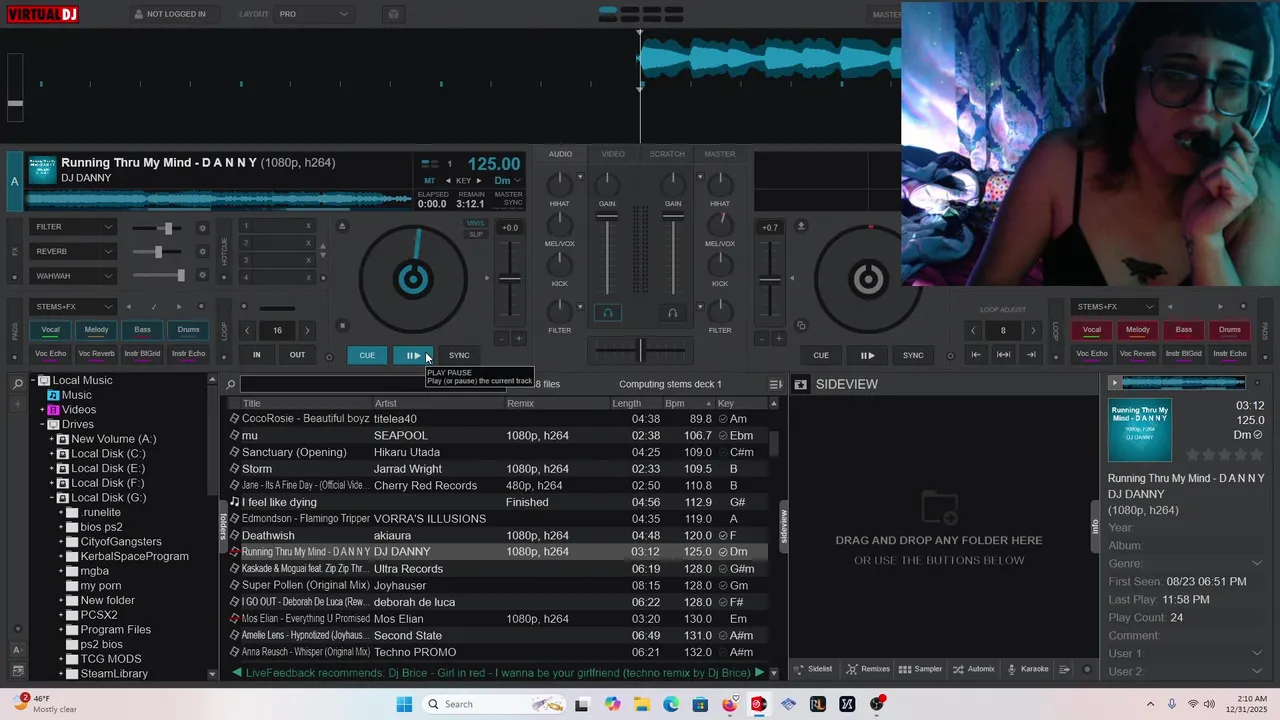Open the Sidelist panel
Viewport: 1280px width, 720px height.
click(x=814, y=669)
